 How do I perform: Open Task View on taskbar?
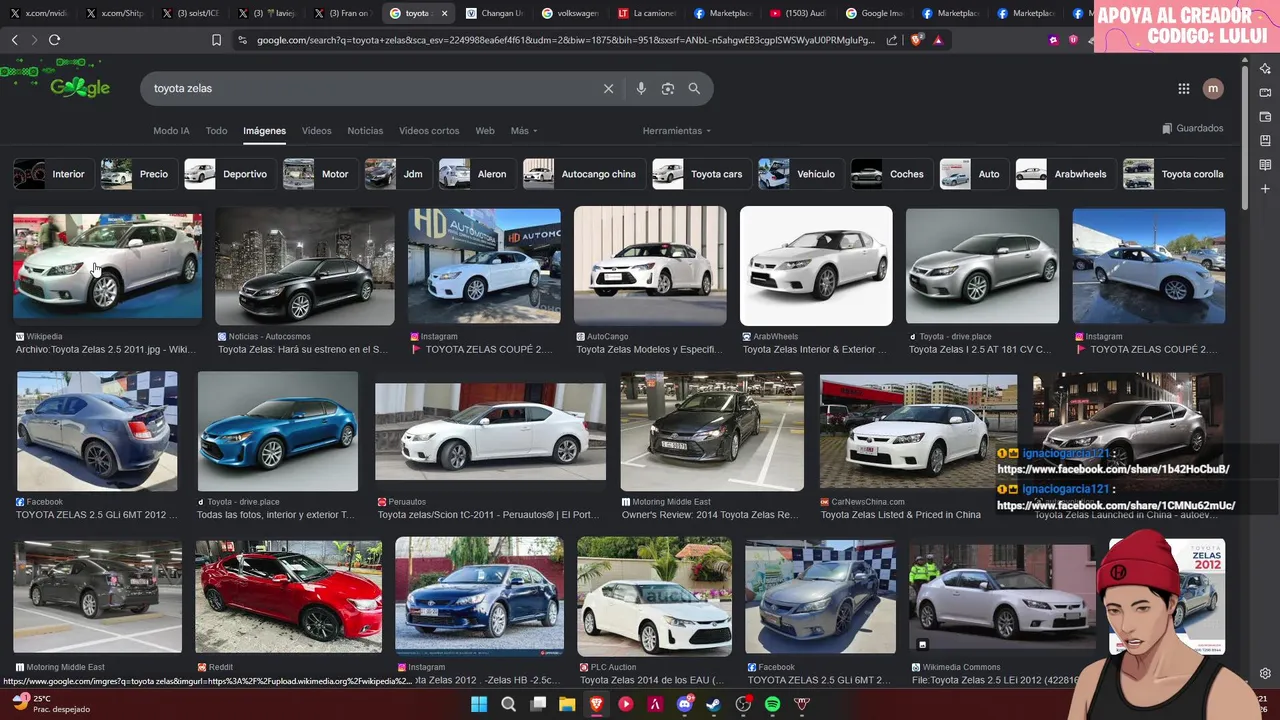tap(538, 704)
